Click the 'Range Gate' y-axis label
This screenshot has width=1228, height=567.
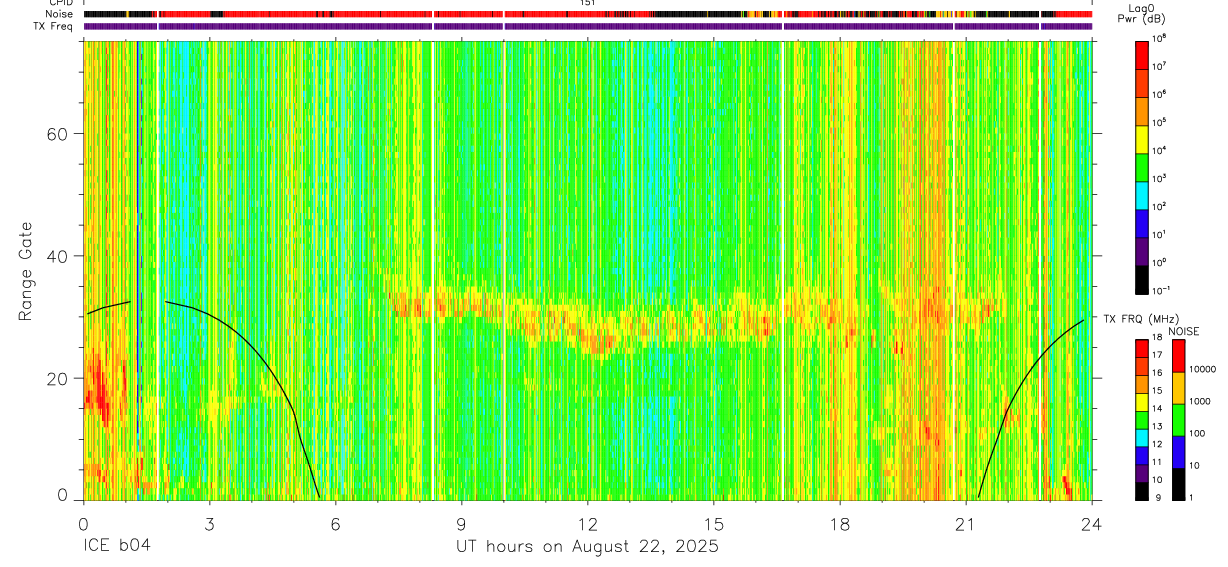tap(26, 272)
